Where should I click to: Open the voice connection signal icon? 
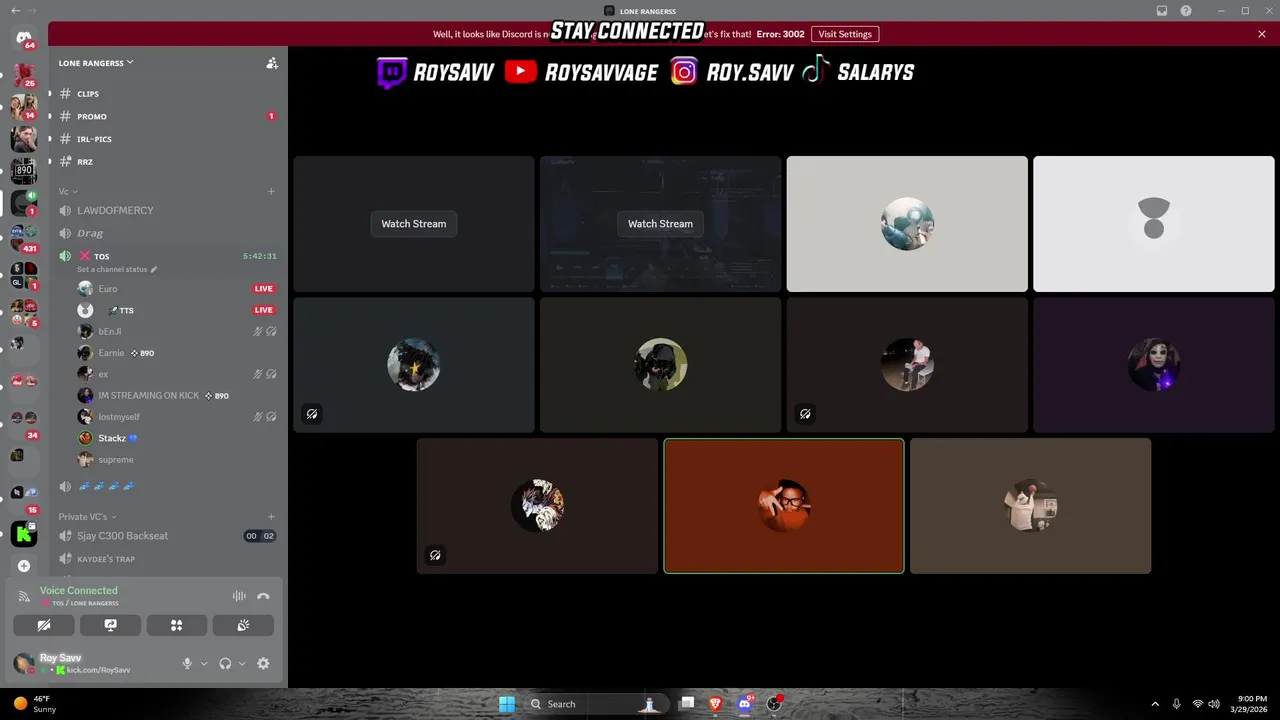(x=24, y=596)
